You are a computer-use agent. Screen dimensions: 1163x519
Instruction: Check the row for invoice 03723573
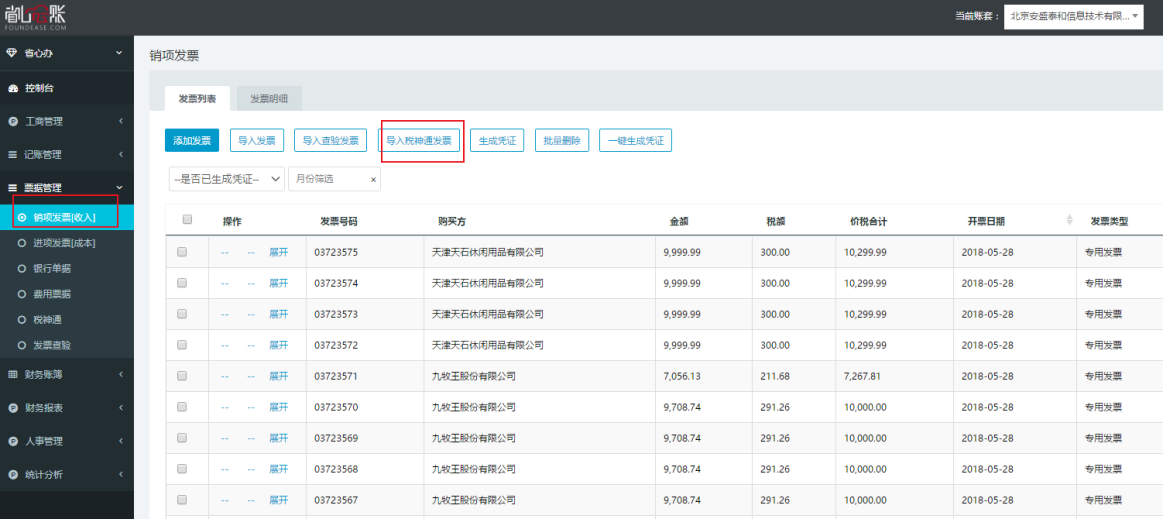[x=182, y=314]
